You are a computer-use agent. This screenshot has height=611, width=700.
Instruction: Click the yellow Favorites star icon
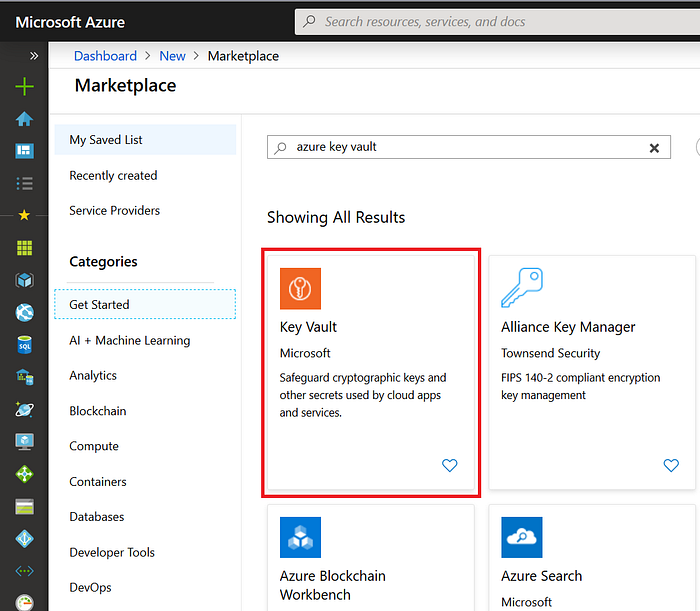(25, 215)
